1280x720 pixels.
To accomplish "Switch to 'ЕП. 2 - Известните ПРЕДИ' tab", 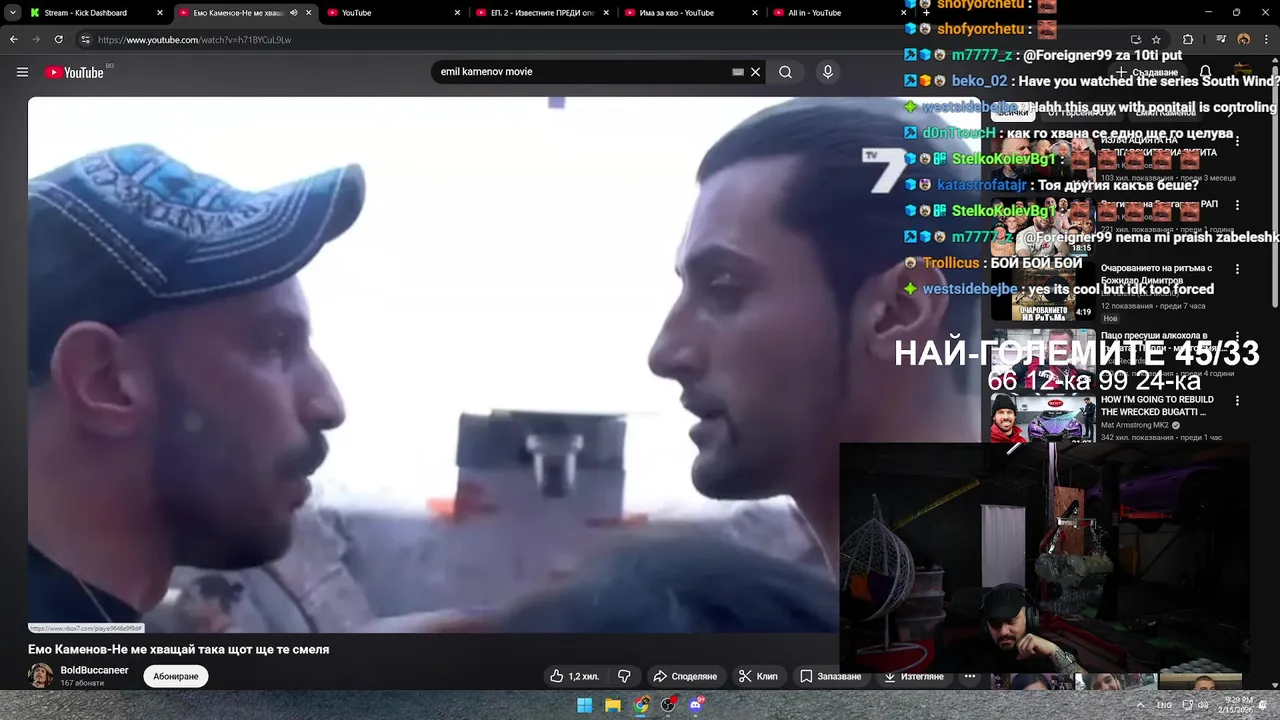I will coord(542,13).
